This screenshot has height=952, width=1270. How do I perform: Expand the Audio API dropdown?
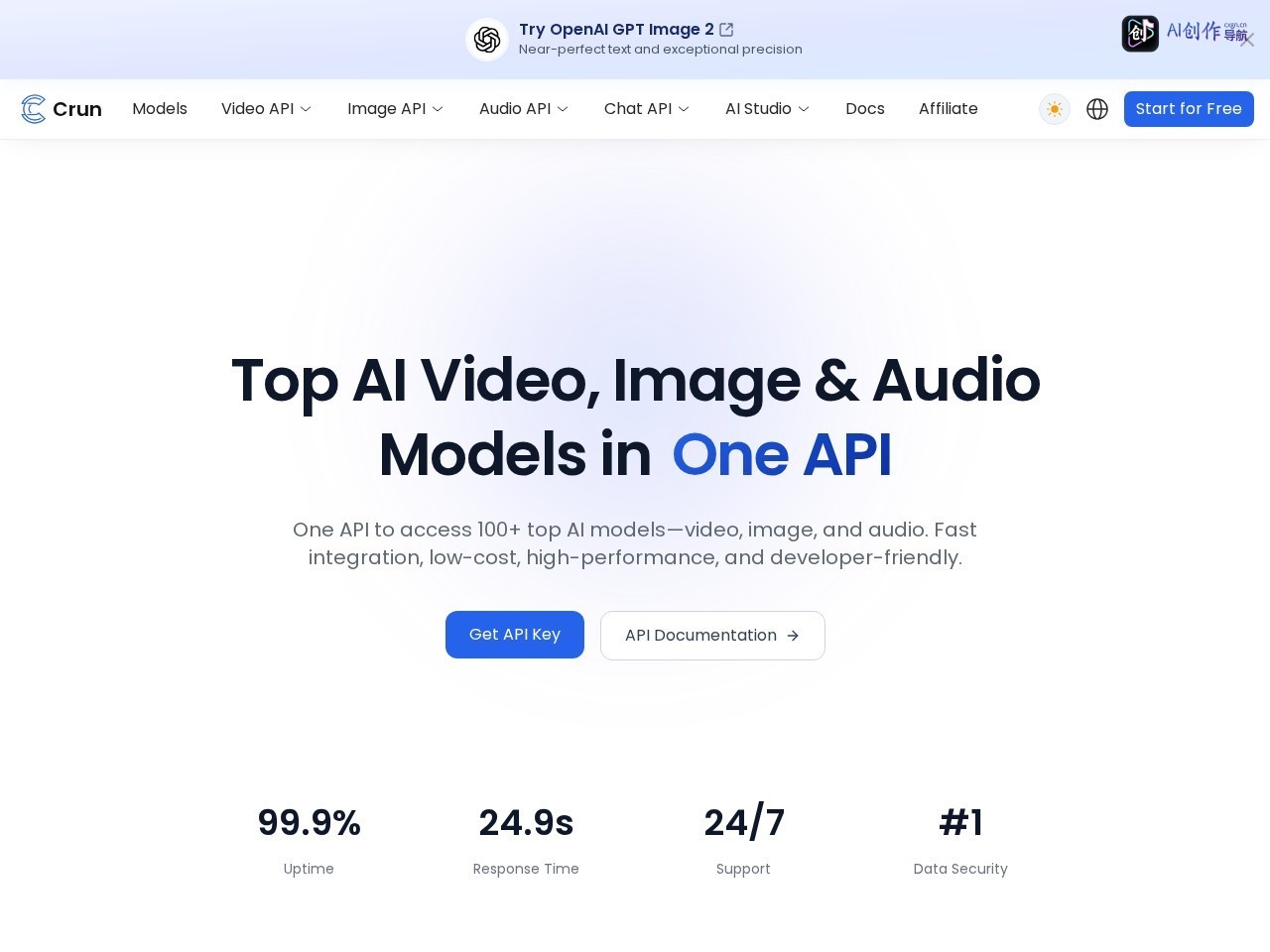click(524, 109)
